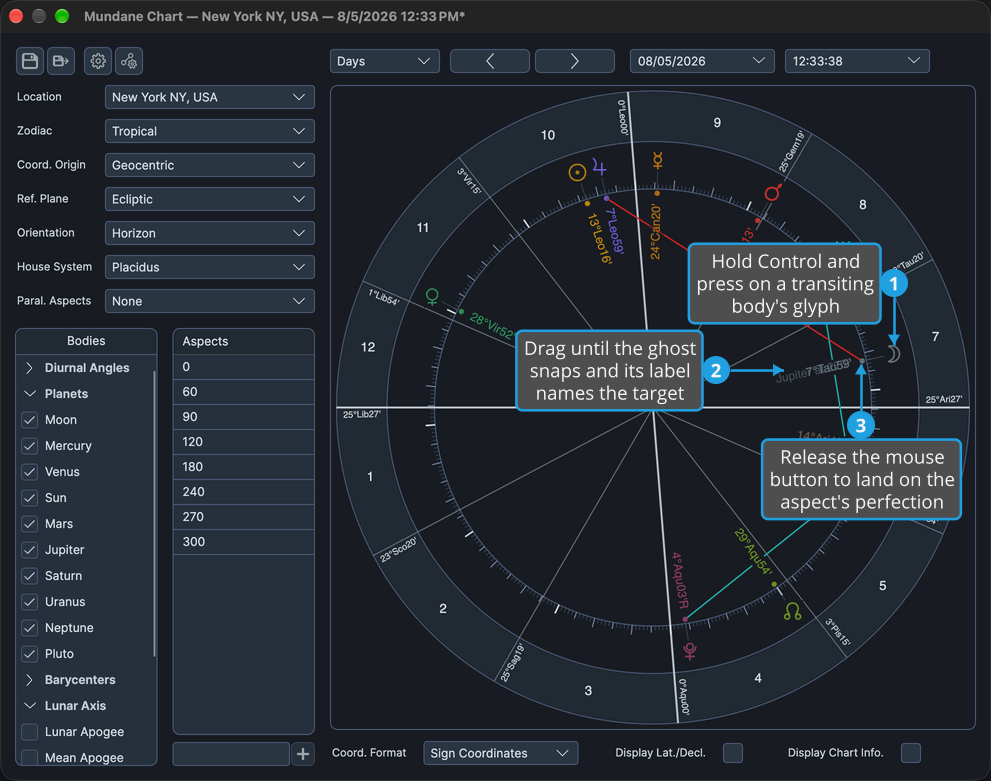Click the save chart floppy-disk icon

click(30, 61)
